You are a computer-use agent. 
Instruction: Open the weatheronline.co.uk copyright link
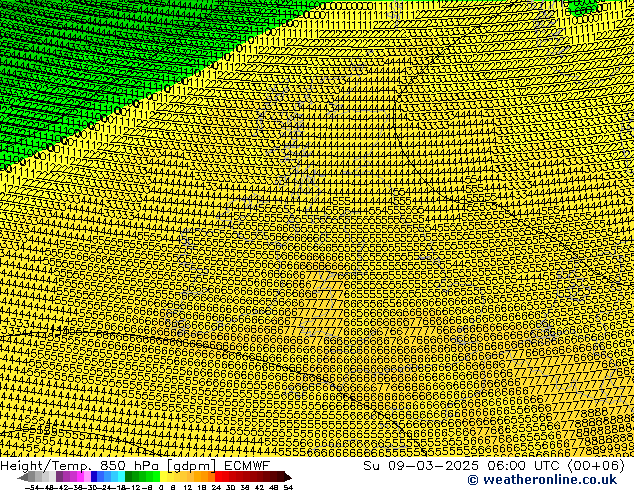point(542,480)
